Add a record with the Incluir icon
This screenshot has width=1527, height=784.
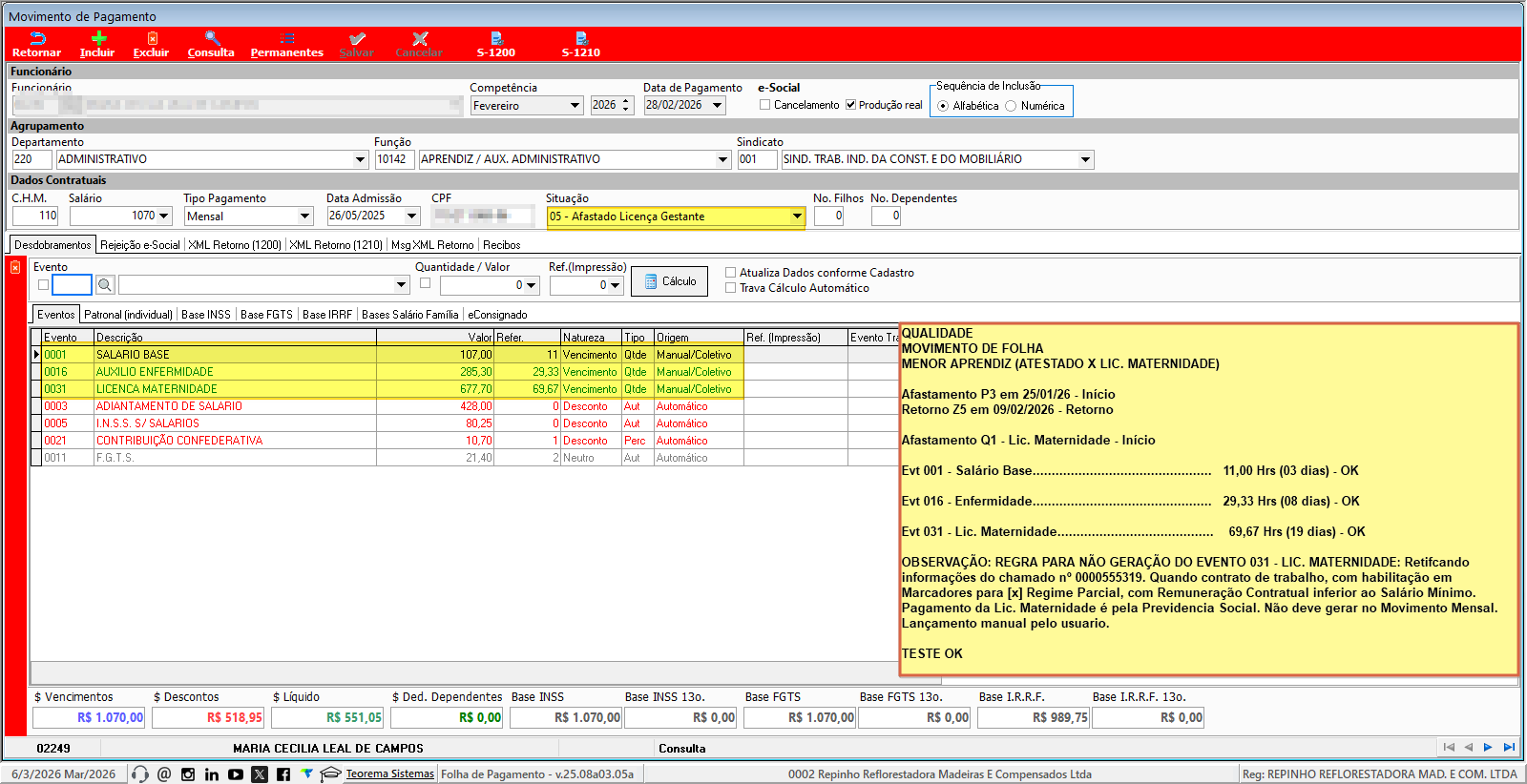97,39
